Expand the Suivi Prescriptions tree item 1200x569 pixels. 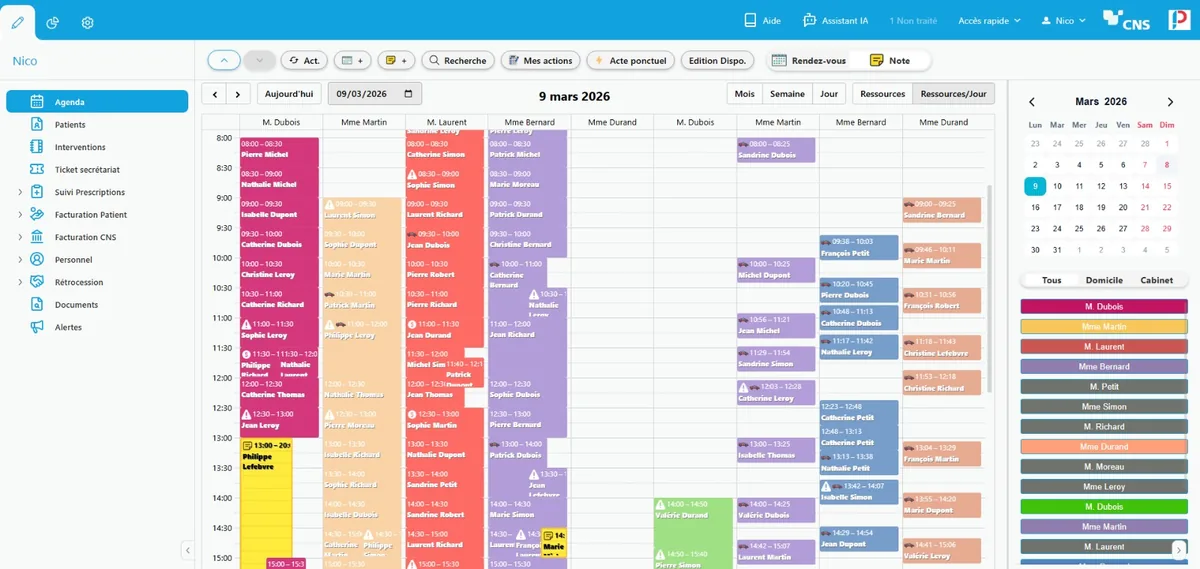pos(20,192)
